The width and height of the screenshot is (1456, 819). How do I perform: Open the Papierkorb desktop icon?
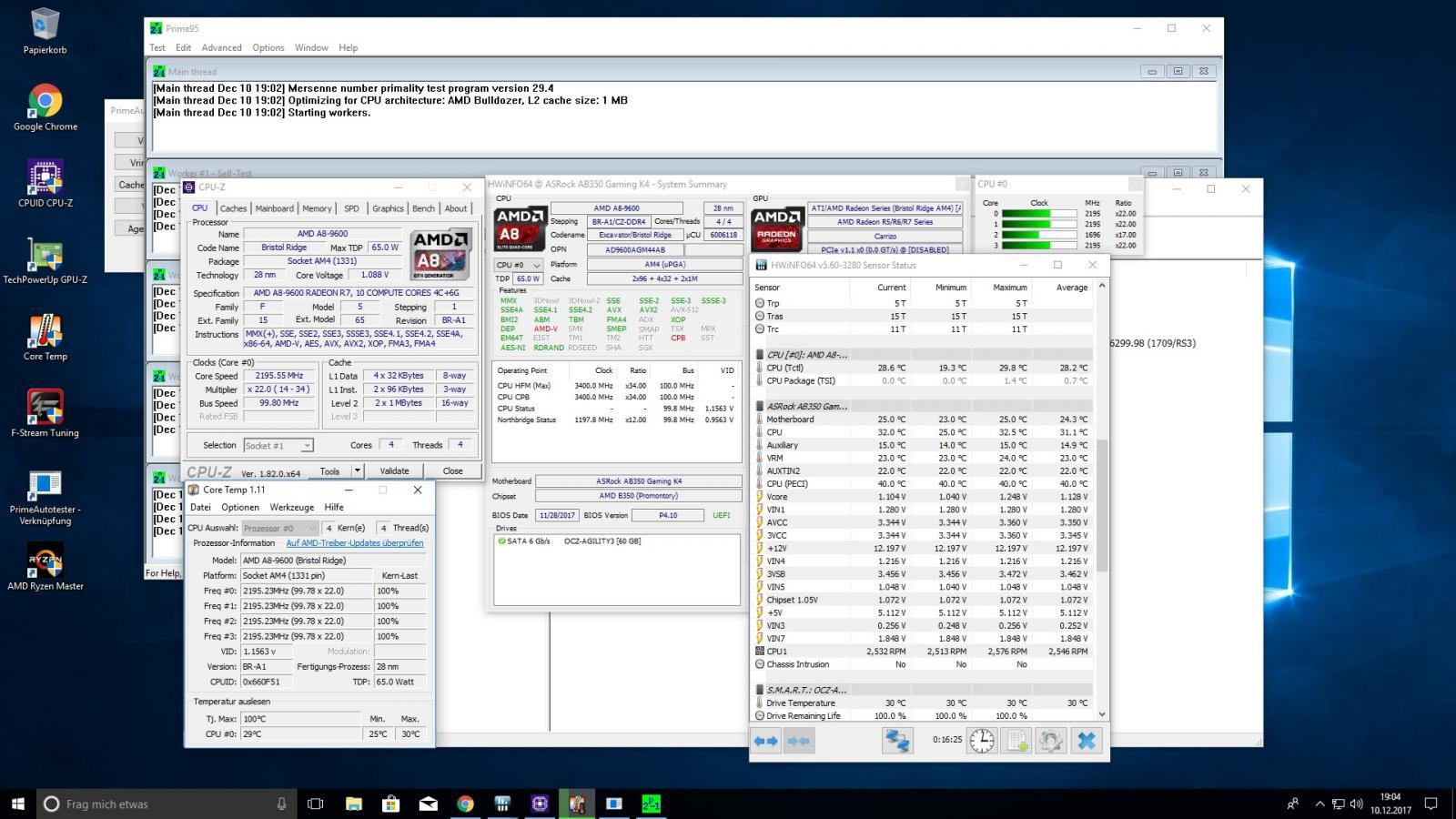point(45,31)
